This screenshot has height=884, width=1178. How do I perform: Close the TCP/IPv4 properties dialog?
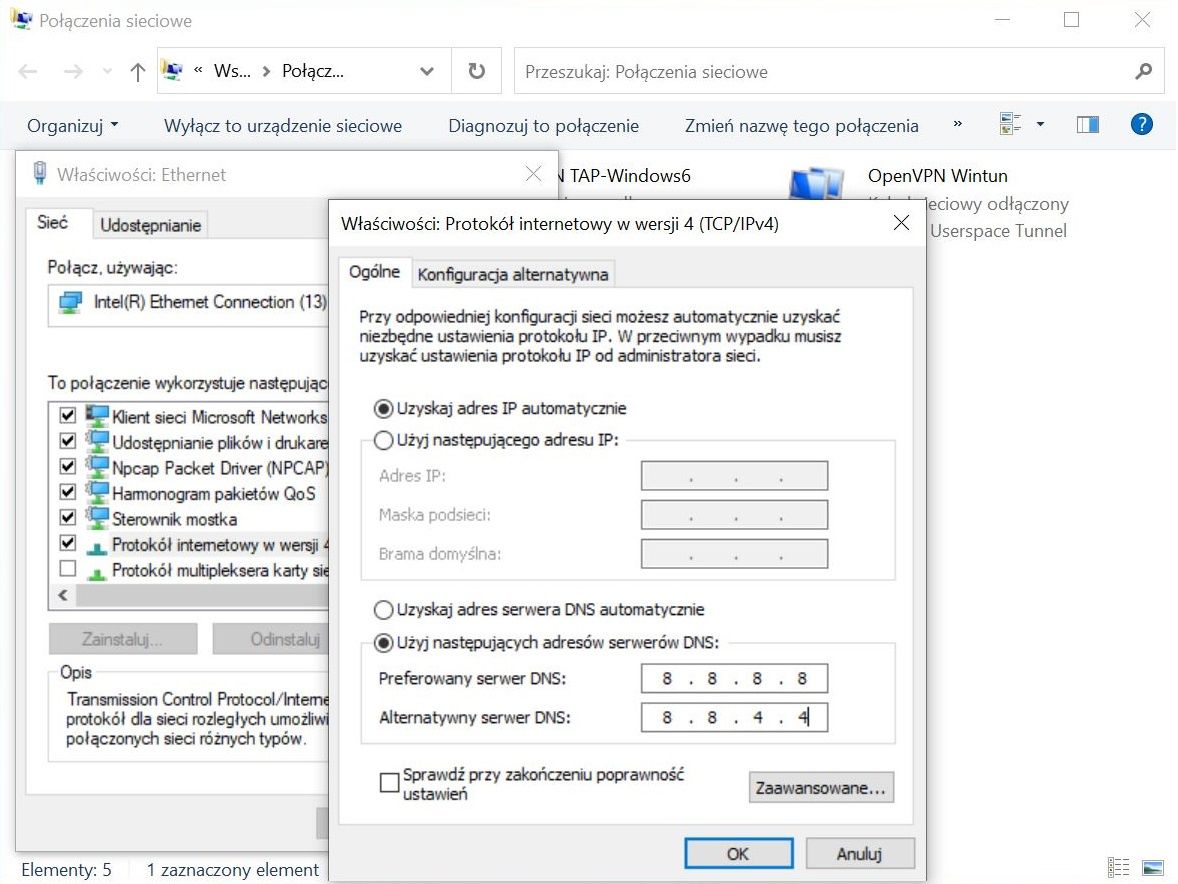pyautogui.click(x=902, y=223)
